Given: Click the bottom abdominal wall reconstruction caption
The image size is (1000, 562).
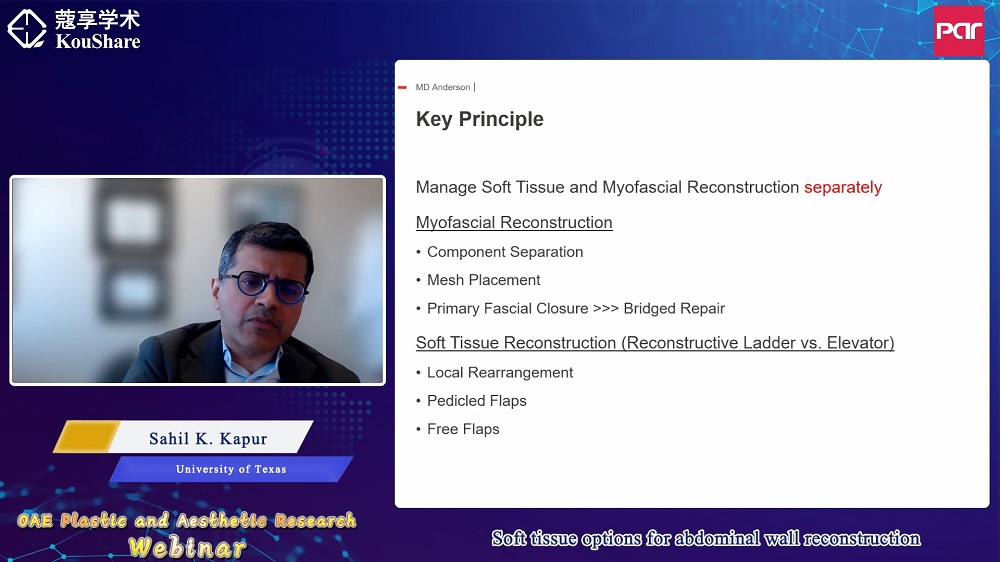Looking at the screenshot, I should click(x=705, y=538).
